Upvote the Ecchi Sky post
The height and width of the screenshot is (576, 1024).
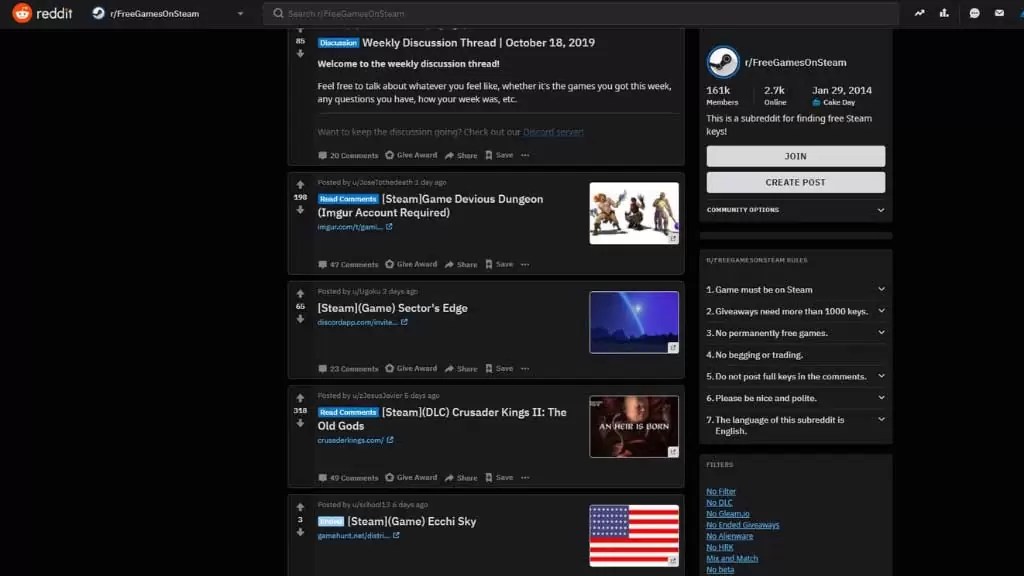(x=300, y=507)
